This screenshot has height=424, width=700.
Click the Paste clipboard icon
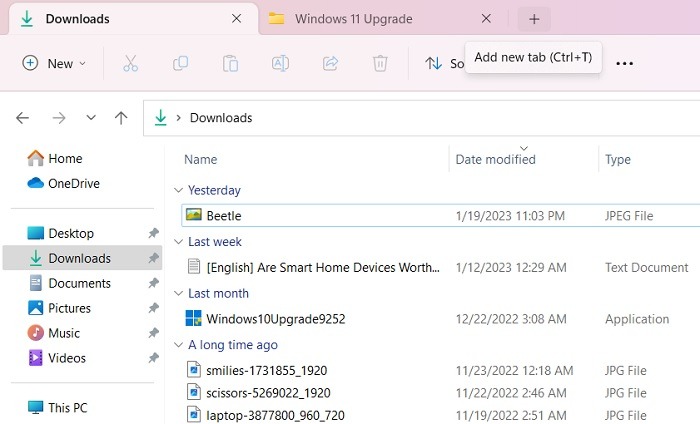pos(230,63)
